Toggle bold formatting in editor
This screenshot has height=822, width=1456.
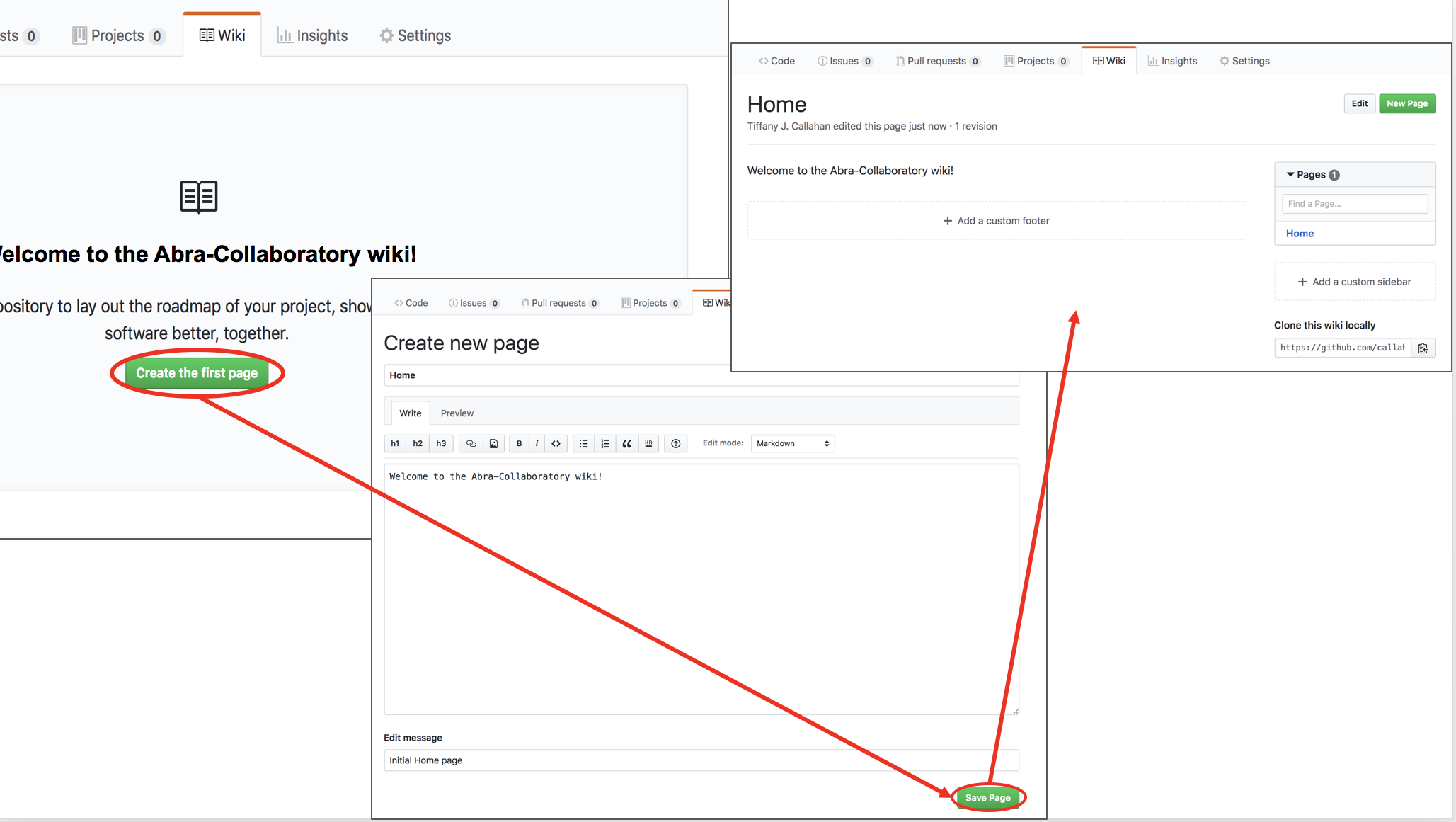click(x=519, y=443)
